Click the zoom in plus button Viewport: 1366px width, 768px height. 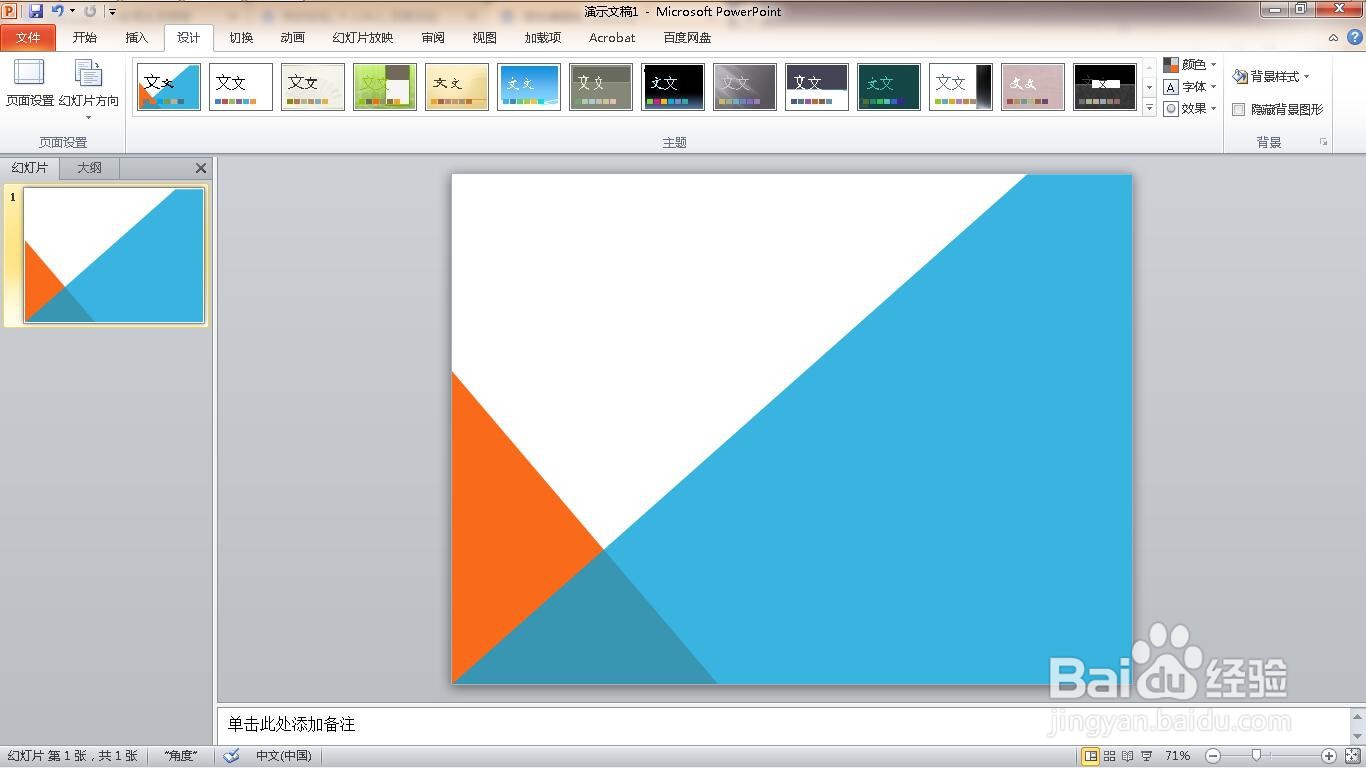coord(1329,756)
